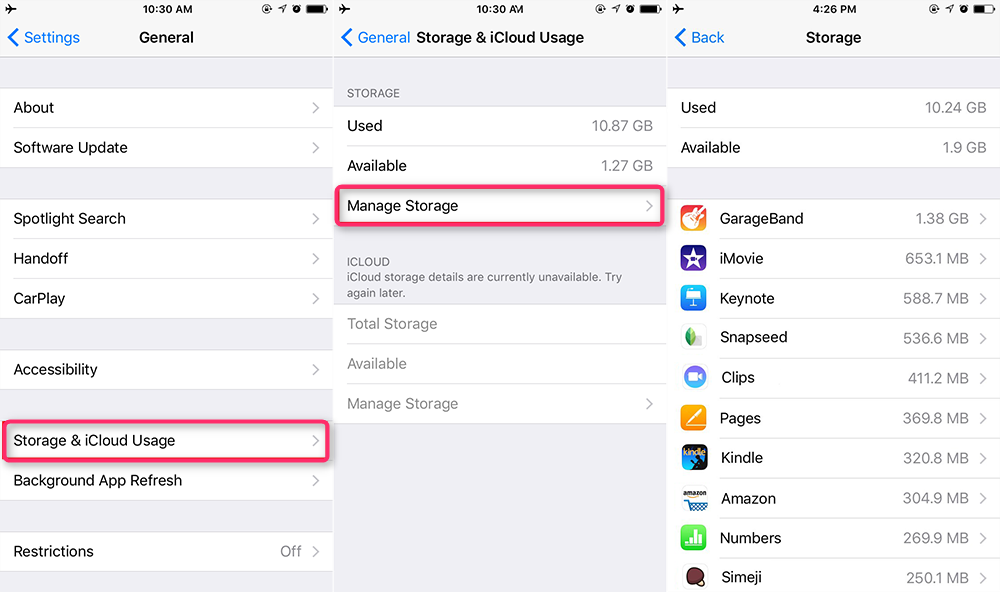
Task: Open the Accessibility settings row
Action: click(x=166, y=370)
